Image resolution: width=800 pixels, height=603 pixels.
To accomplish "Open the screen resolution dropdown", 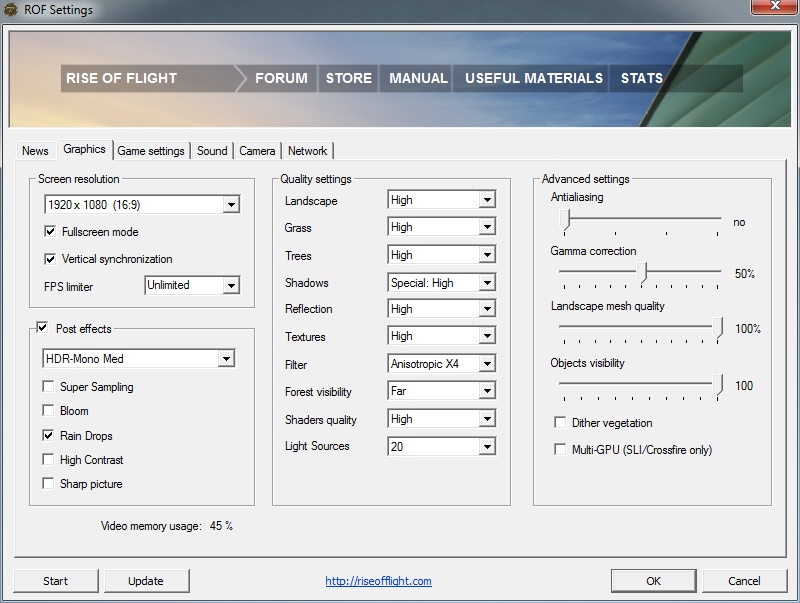I will point(142,205).
